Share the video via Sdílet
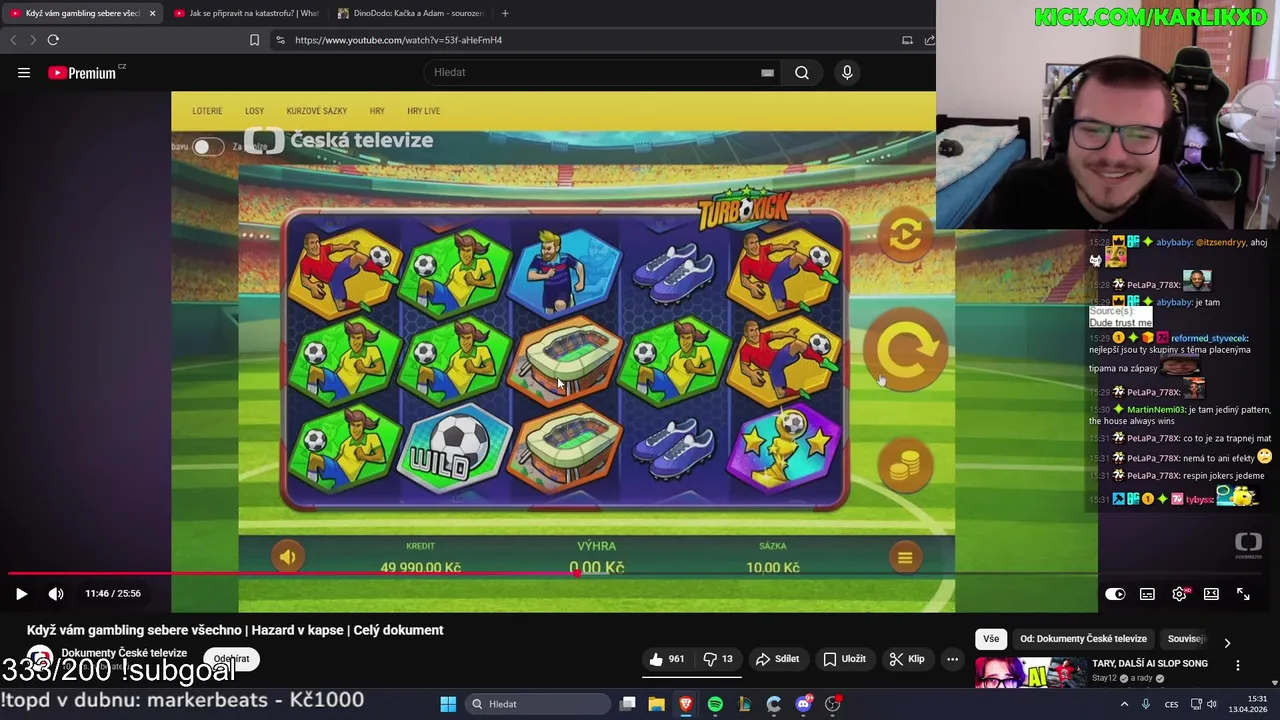Viewport: 1280px width, 720px height. pyautogui.click(x=777, y=659)
